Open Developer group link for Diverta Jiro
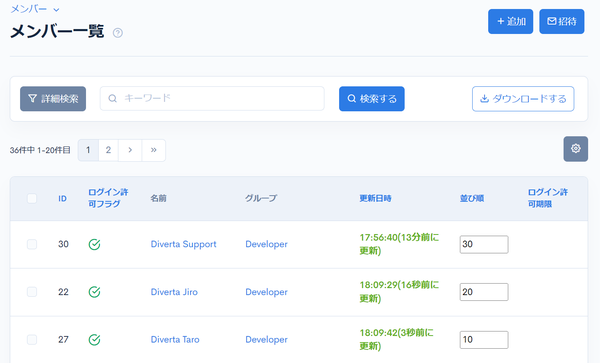The image size is (600, 363). coord(266,292)
